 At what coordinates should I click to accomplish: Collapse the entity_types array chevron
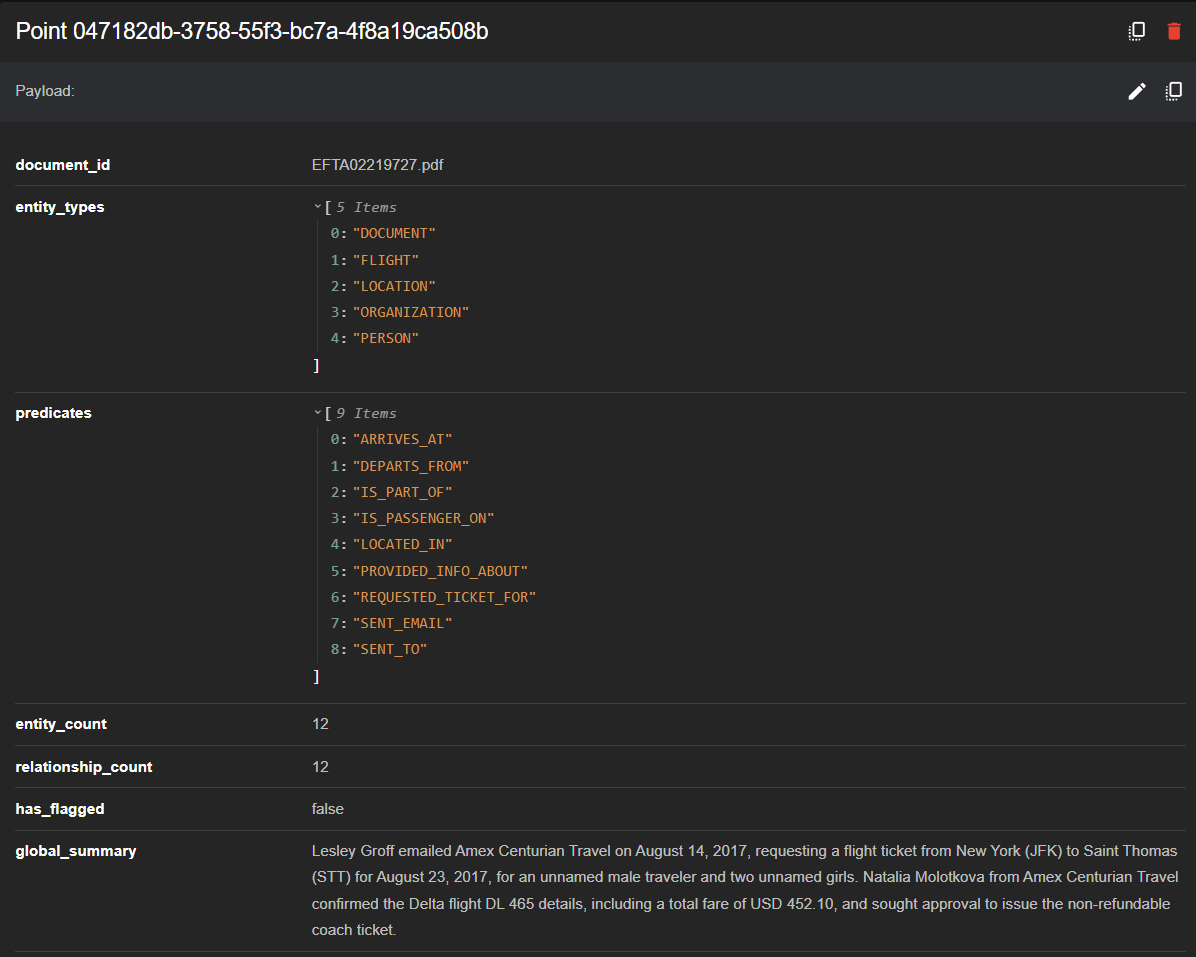[318, 207]
